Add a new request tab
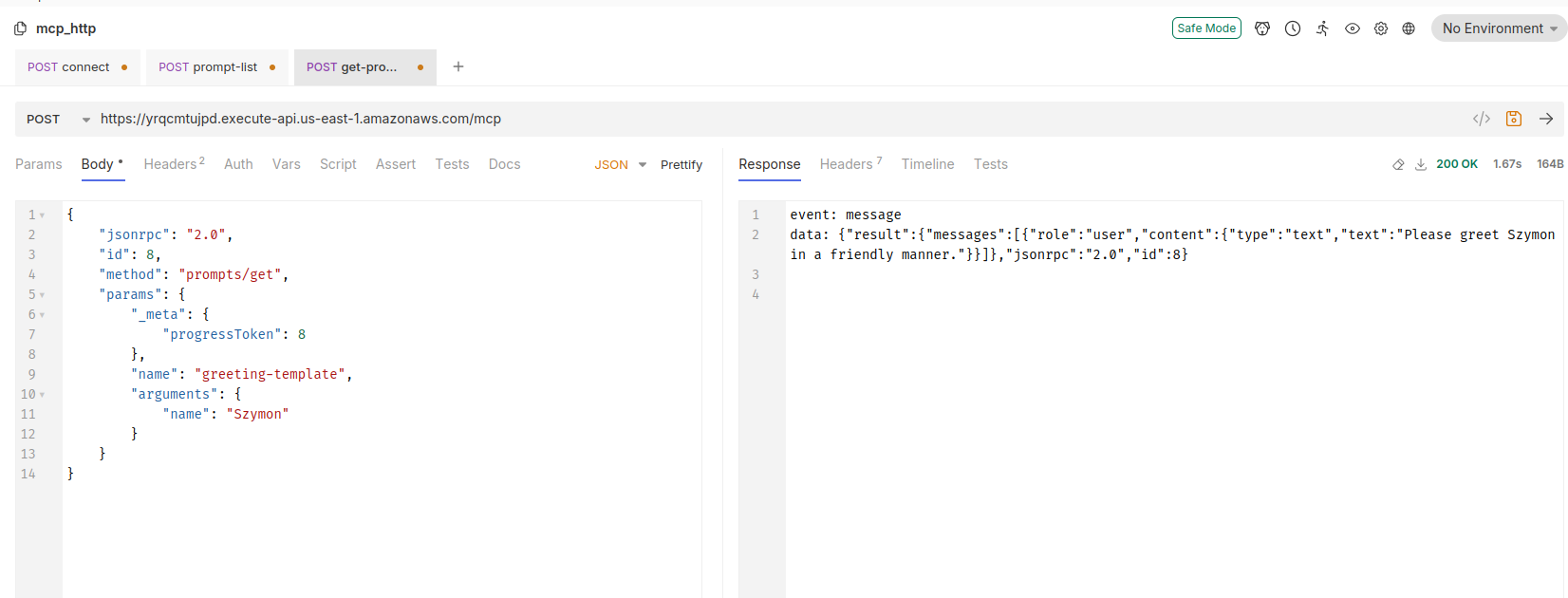Screen dimensions: 1568x598 tap(458, 66)
